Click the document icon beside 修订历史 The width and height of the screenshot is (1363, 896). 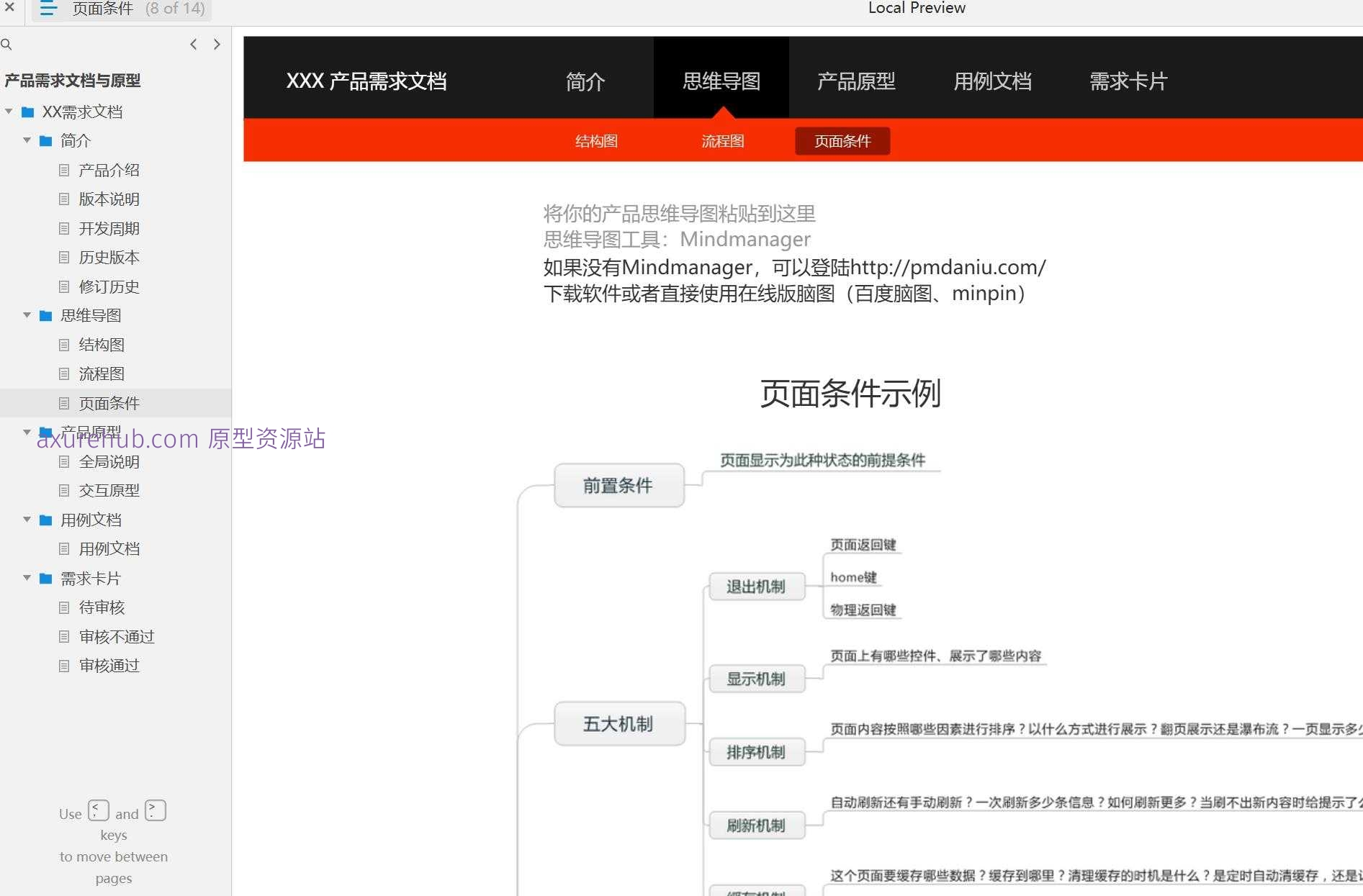click(64, 286)
